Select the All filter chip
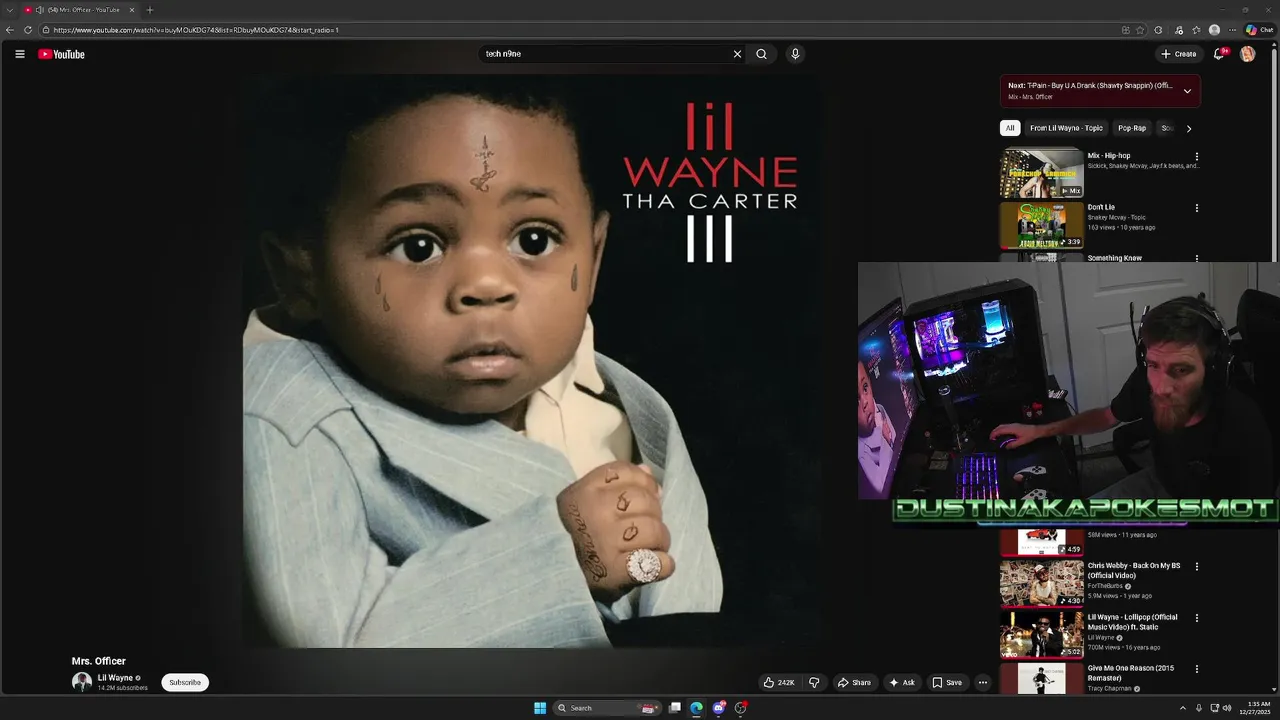The height and width of the screenshot is (720, 1280). click(1010, 128)
